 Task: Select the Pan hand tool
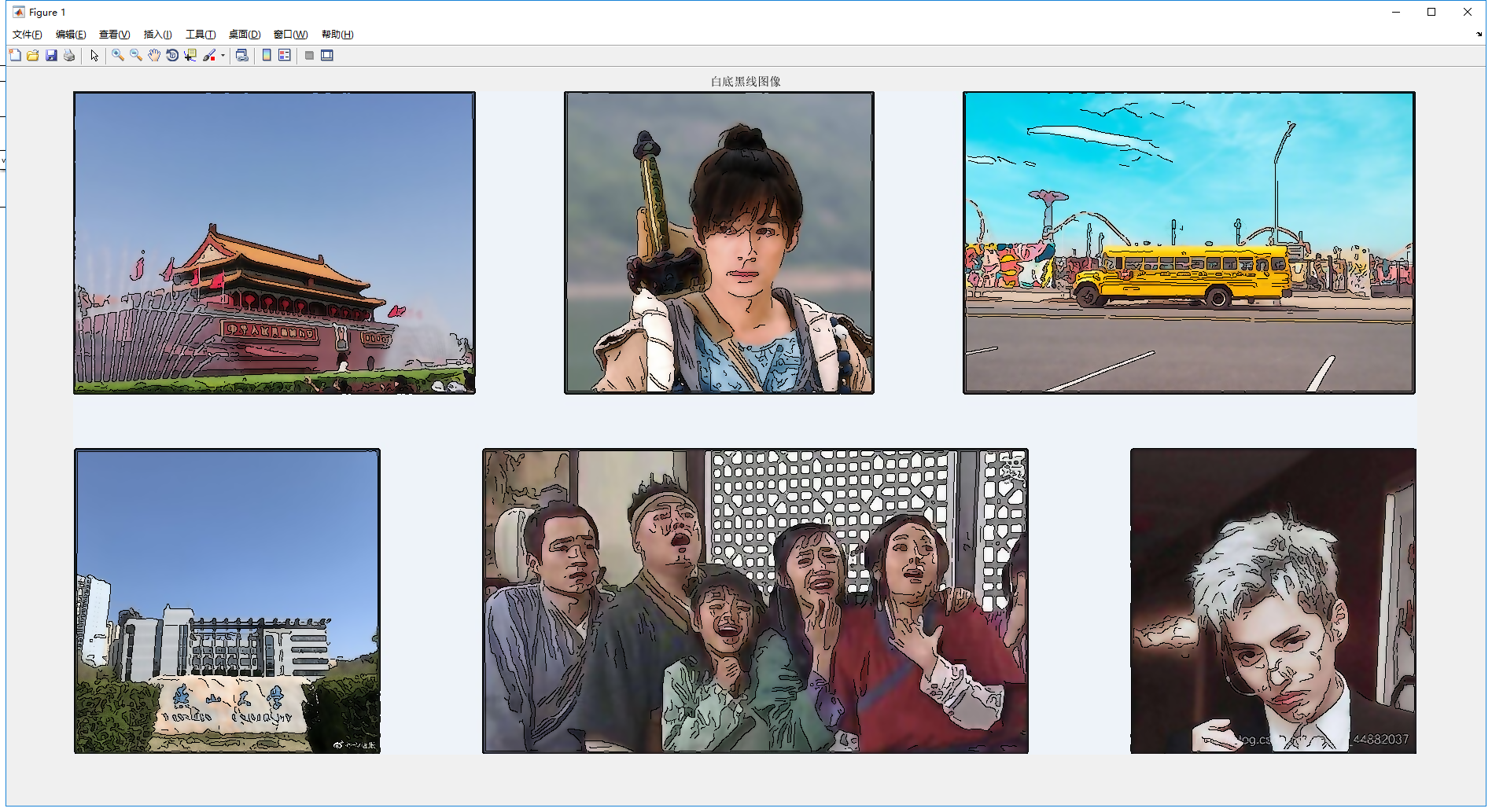pos(154,55)
